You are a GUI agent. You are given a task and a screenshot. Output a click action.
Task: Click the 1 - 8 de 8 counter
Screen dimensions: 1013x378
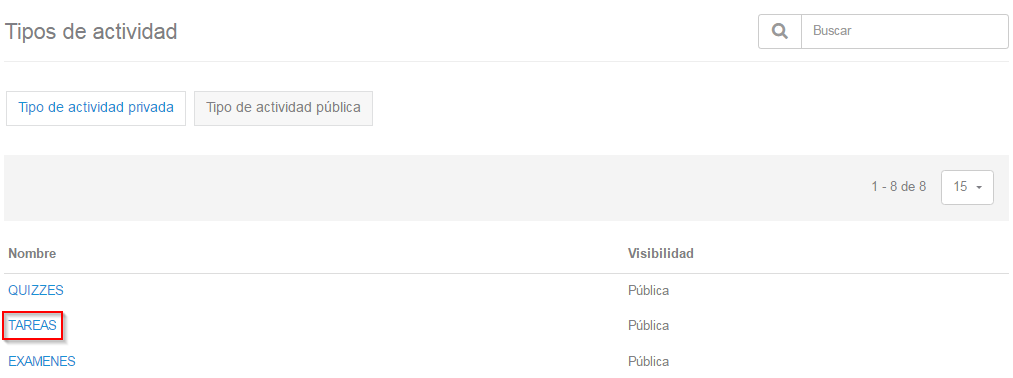tap(899, 187)
